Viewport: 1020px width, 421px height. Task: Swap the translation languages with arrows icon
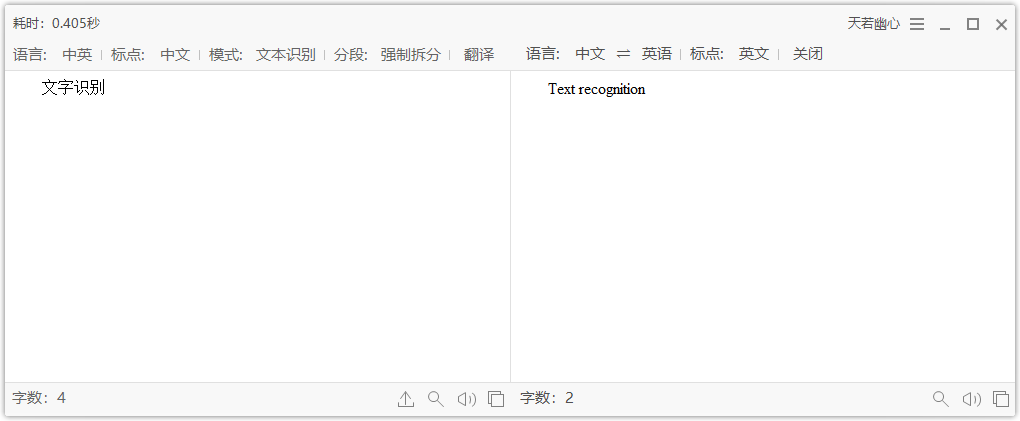tap(624, 54)
